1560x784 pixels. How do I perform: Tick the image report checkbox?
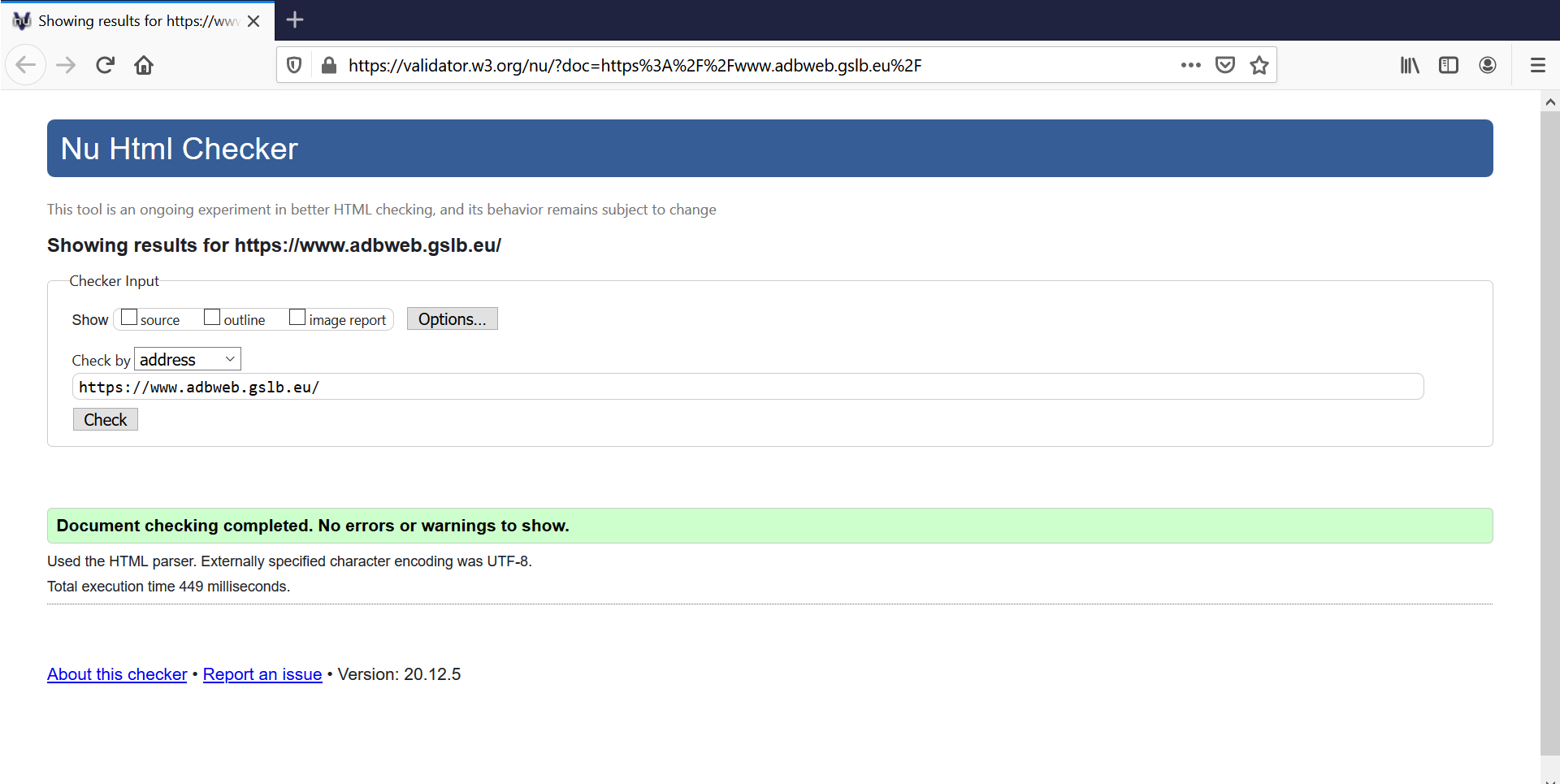tap(297, 318)
